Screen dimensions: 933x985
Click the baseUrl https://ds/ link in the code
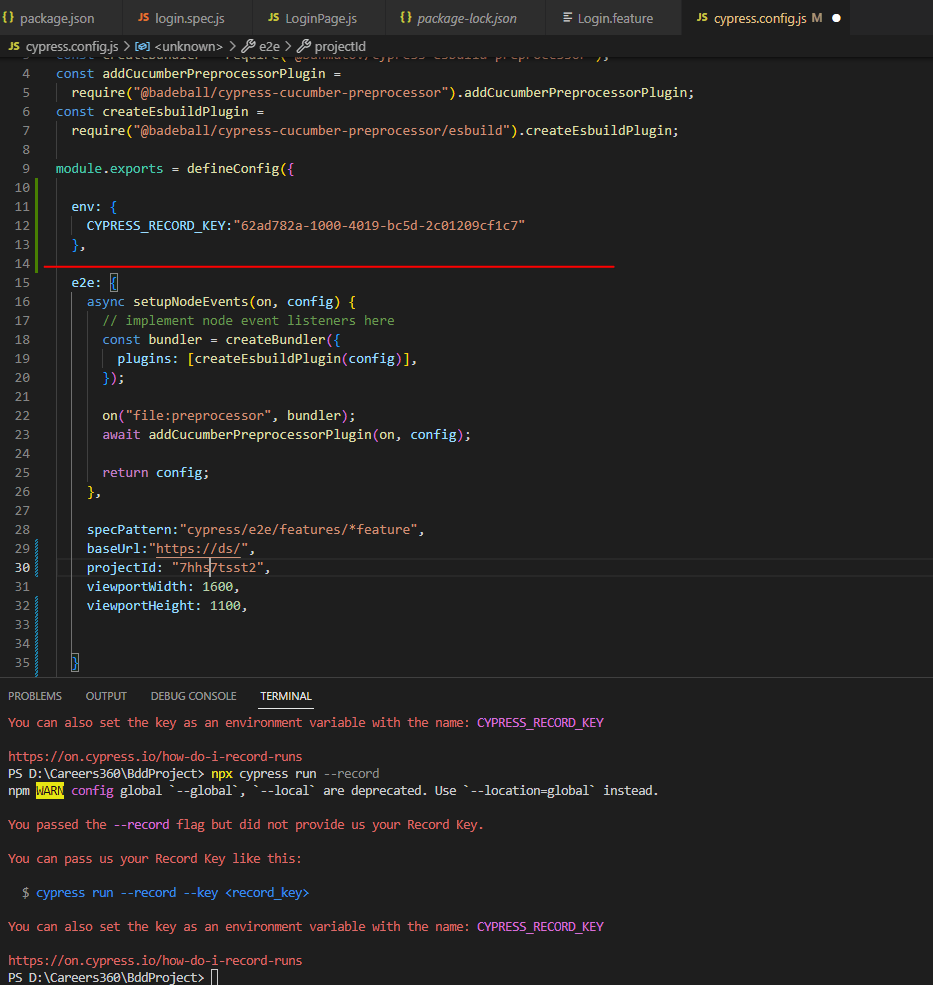coord(200,548)
